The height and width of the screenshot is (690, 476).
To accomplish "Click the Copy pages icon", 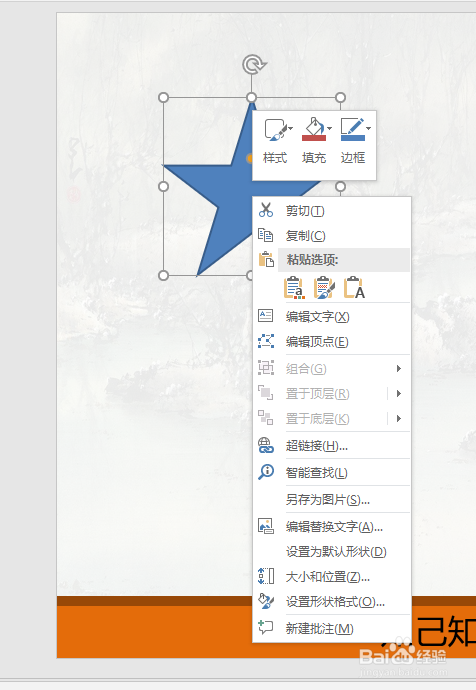I will [x=266, y=235].
